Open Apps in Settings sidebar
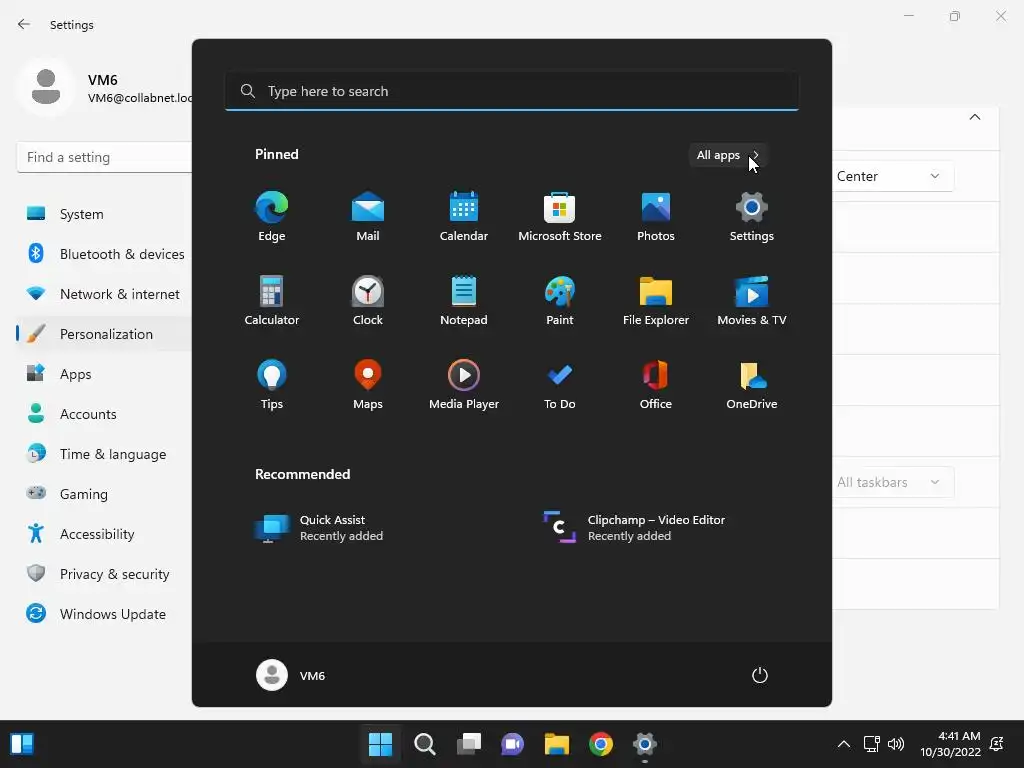The height and width of the screenshot is (768, 1024). (104, 374)
